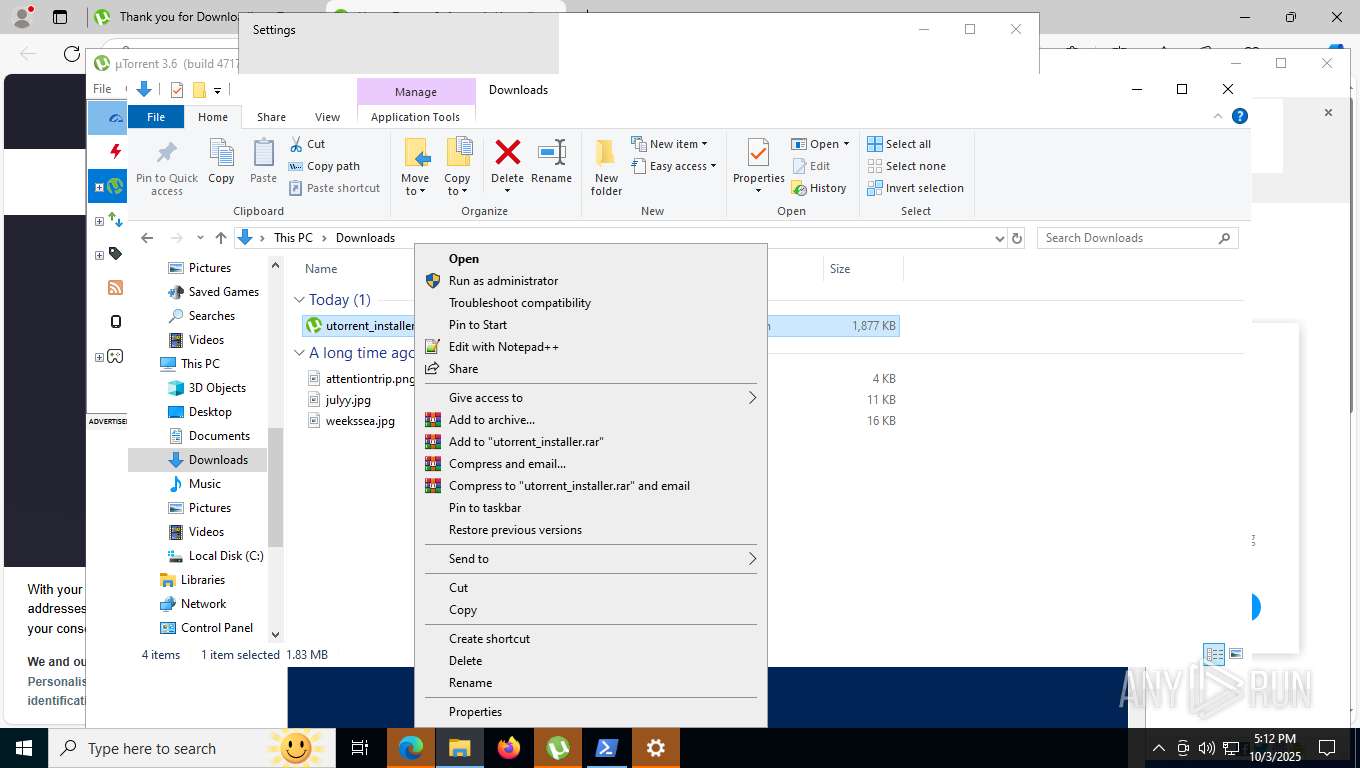Image resolution: width=1360 pixels, height=768 pixels.
Task: Open recent locations dropdown arrow
Action: [200, 238]
